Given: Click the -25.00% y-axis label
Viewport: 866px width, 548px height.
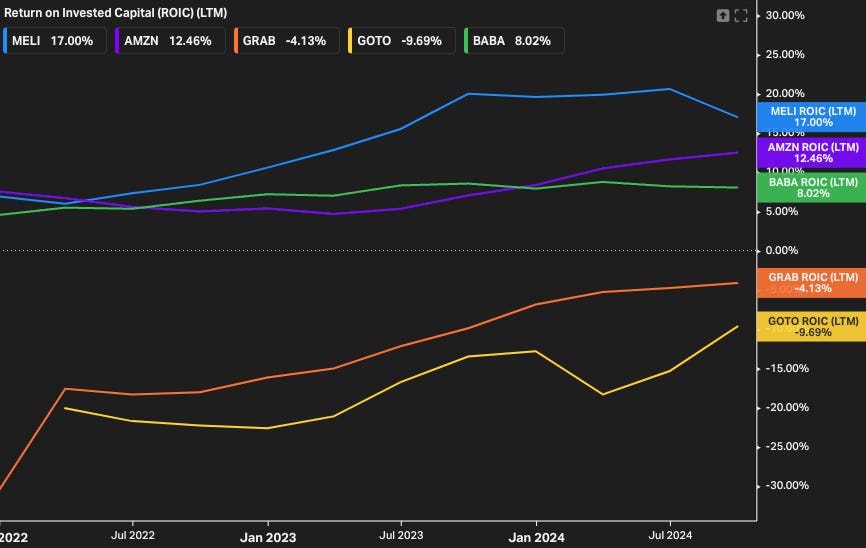Looking at the screenshot, I should [787, 446].
